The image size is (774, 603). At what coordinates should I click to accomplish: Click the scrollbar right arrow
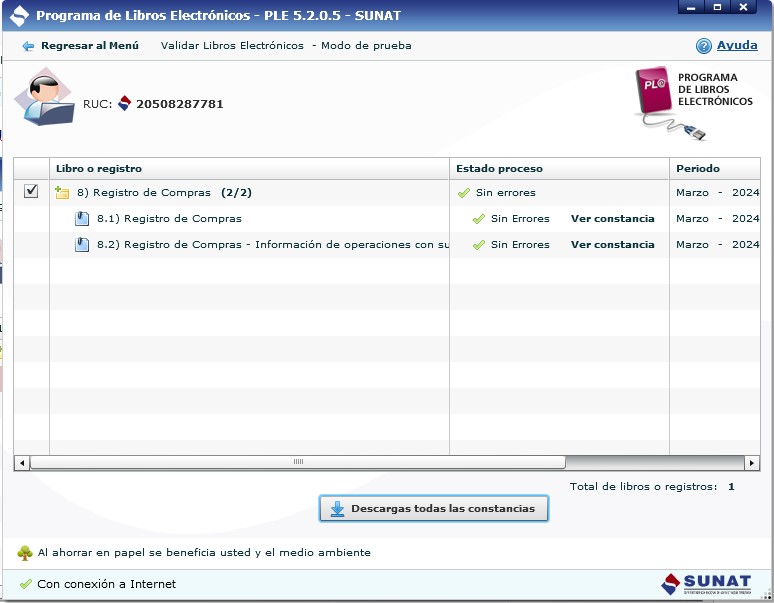pyautogui.click(x=753, y=463)
